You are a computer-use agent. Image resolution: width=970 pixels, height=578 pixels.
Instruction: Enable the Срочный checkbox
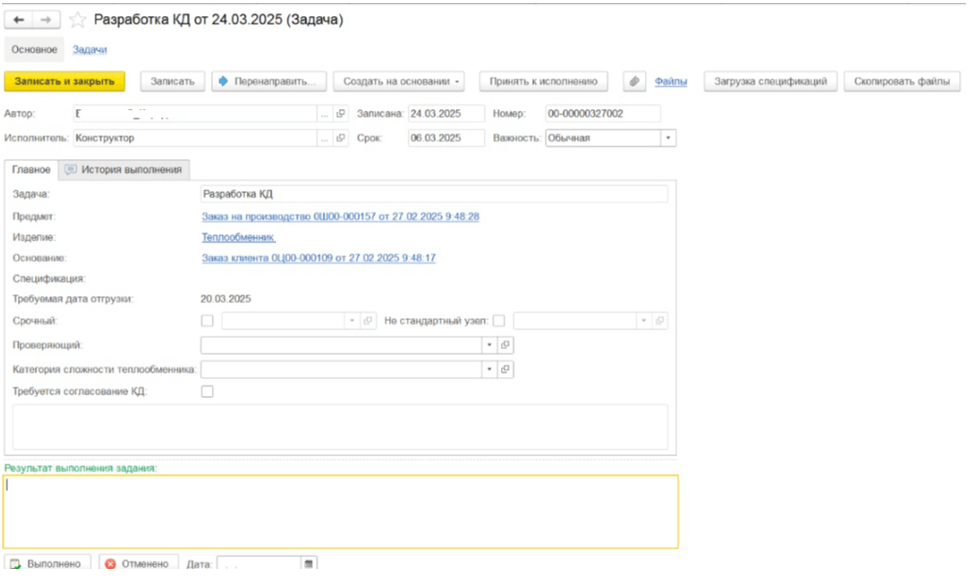click(207, 321)
